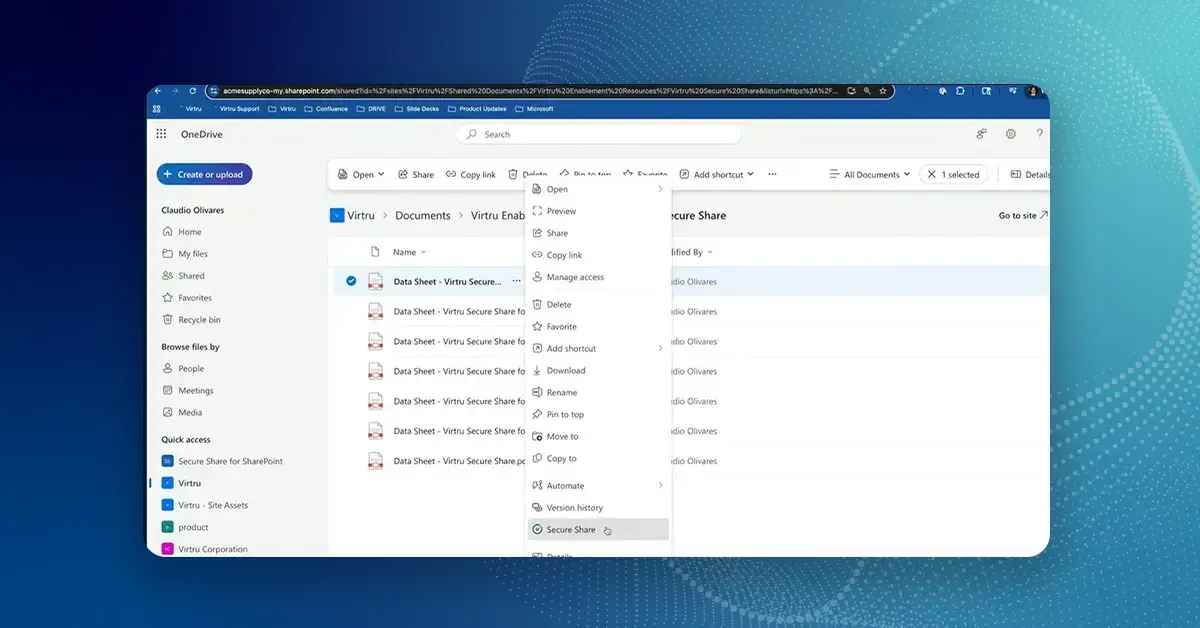This screenshot has width=1200, height=628.
Task: Expand the All Documents view dropdown
Action: click(x=870, y=174)
